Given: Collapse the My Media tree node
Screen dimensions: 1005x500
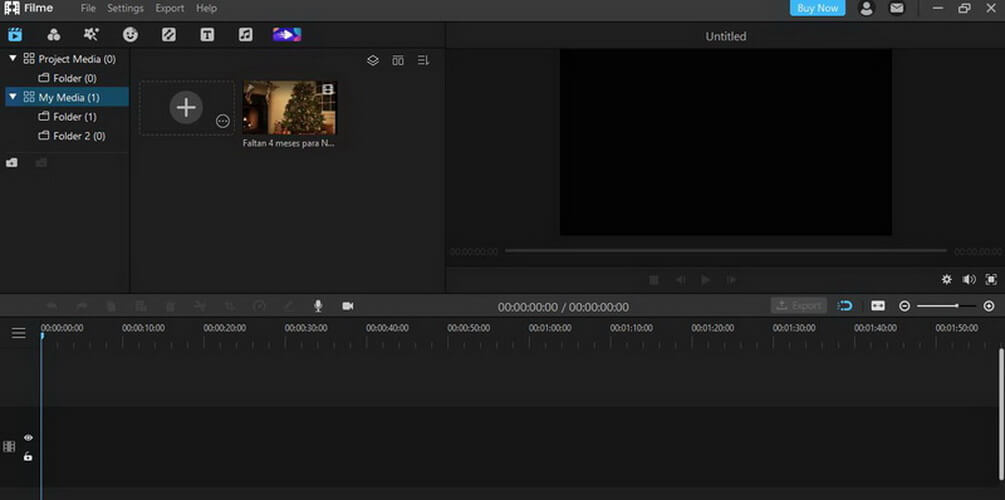Looking at the screenshot, I should pyautogui.click(x=13, y=97).
